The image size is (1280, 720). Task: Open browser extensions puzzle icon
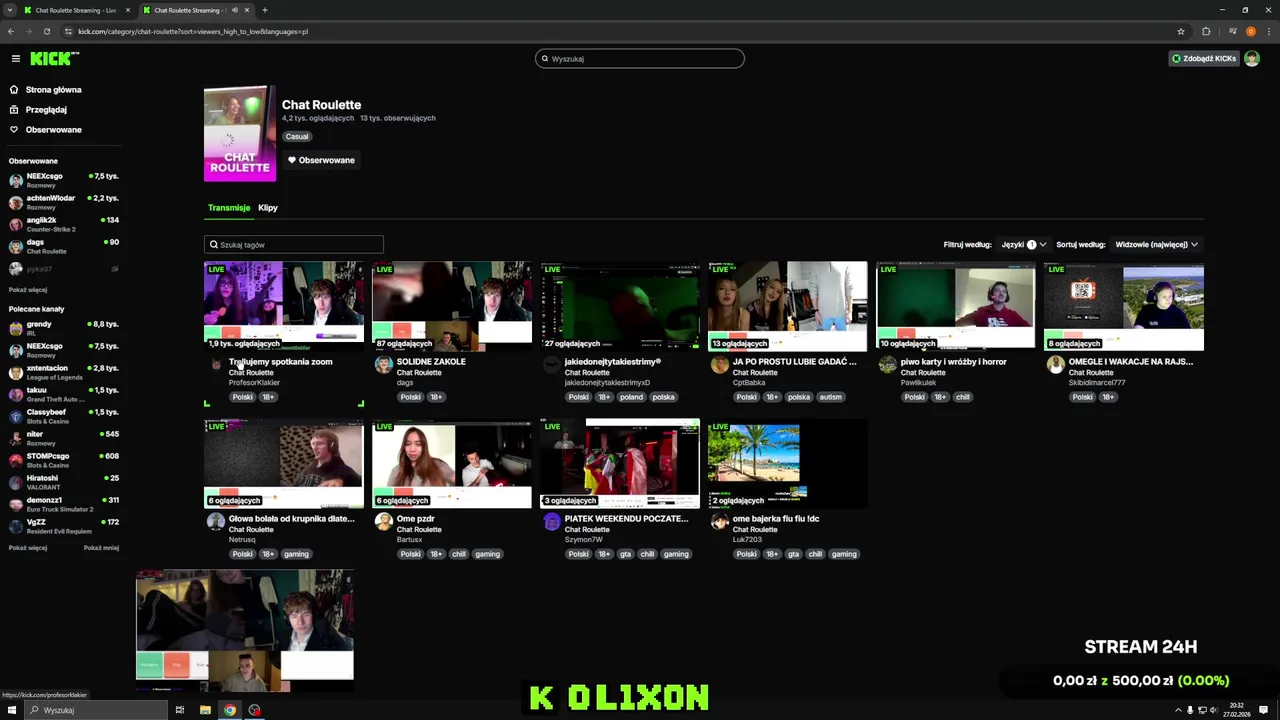click(1206, 31)
